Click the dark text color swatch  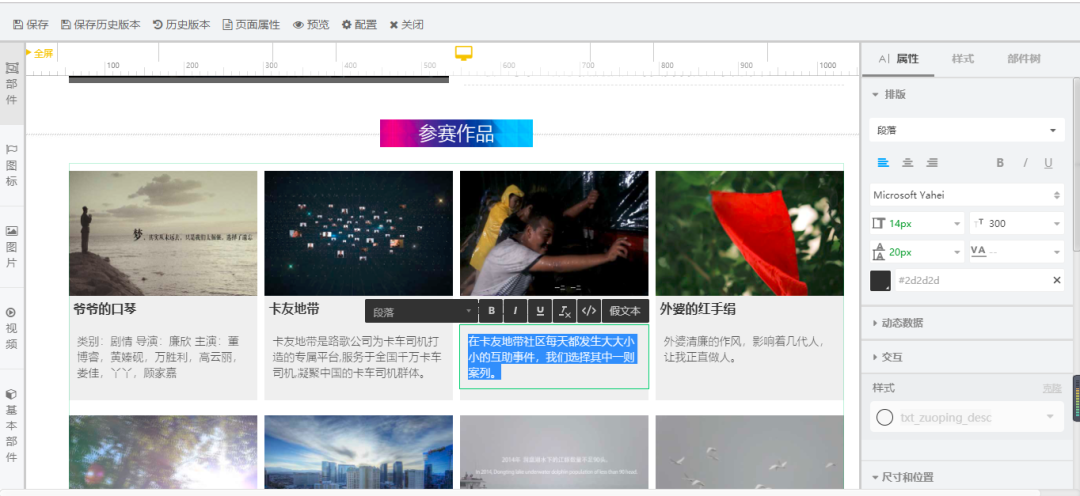tap(880, 280)
